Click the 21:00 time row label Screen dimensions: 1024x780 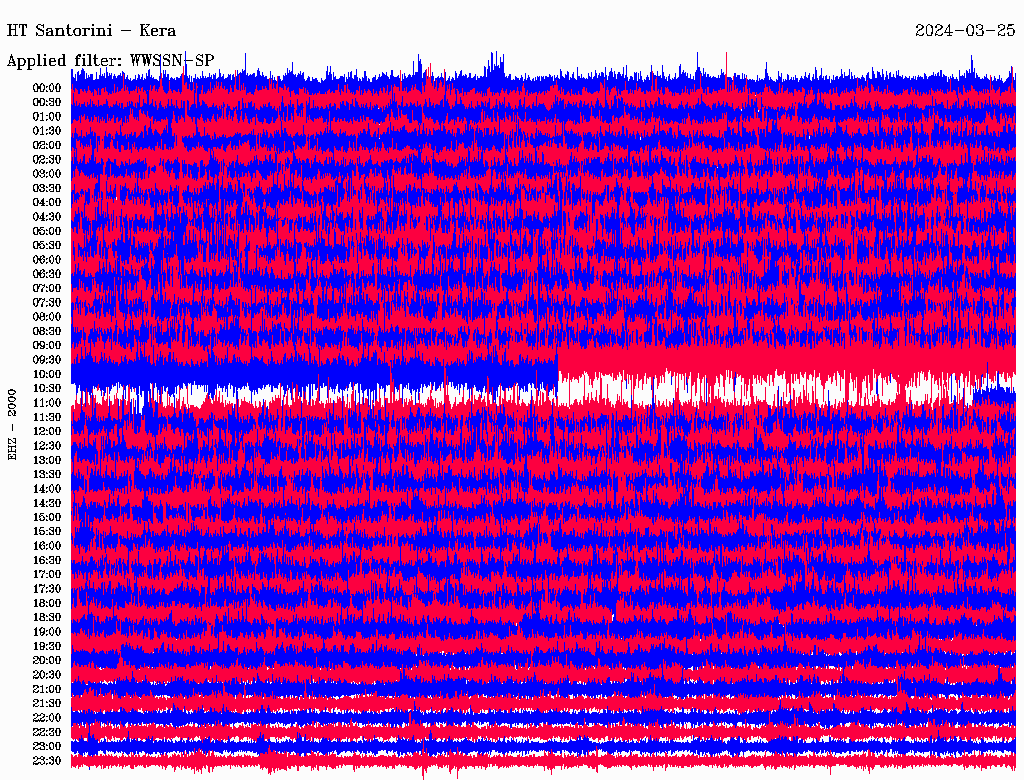pos(47,689)
